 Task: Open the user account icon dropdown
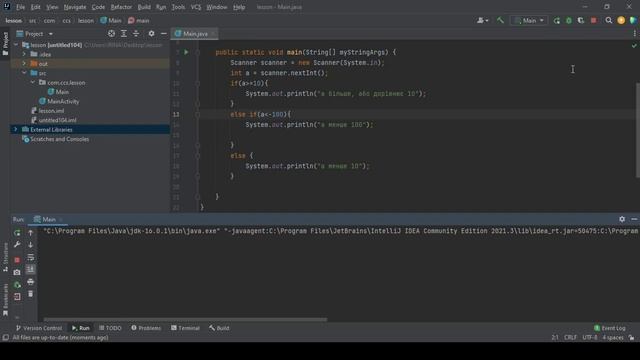482,20
